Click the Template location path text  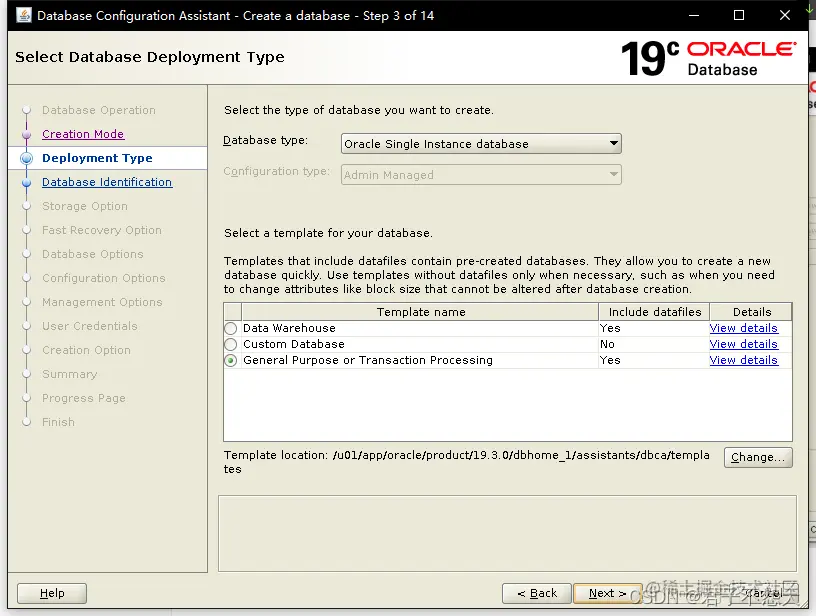coord(467,462)
